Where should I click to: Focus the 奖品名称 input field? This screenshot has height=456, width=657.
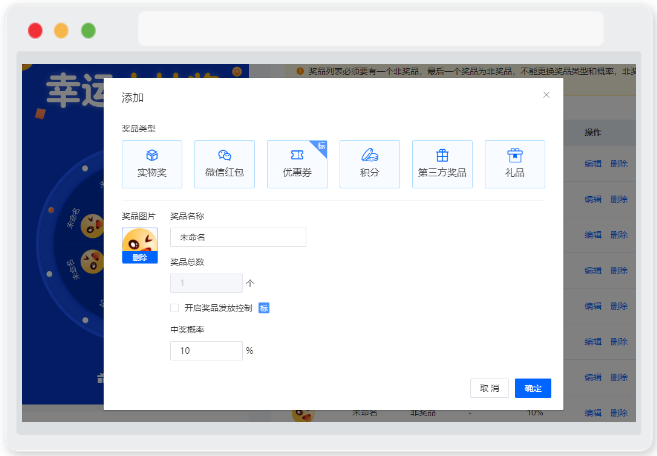(238, 237)
